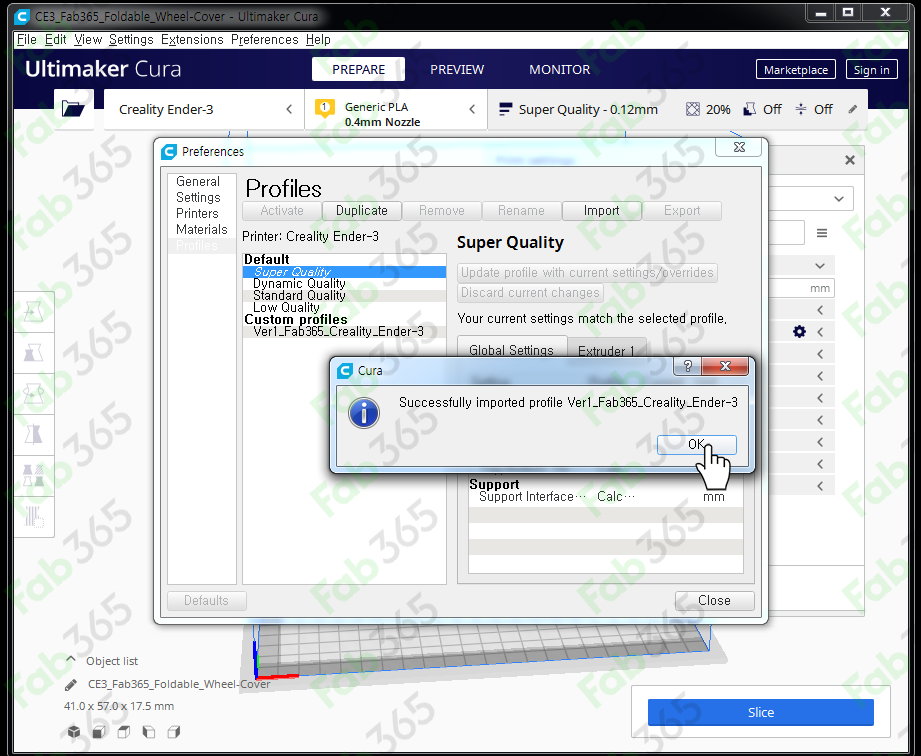Click the gear icon in print settings panel

point(799,332)
